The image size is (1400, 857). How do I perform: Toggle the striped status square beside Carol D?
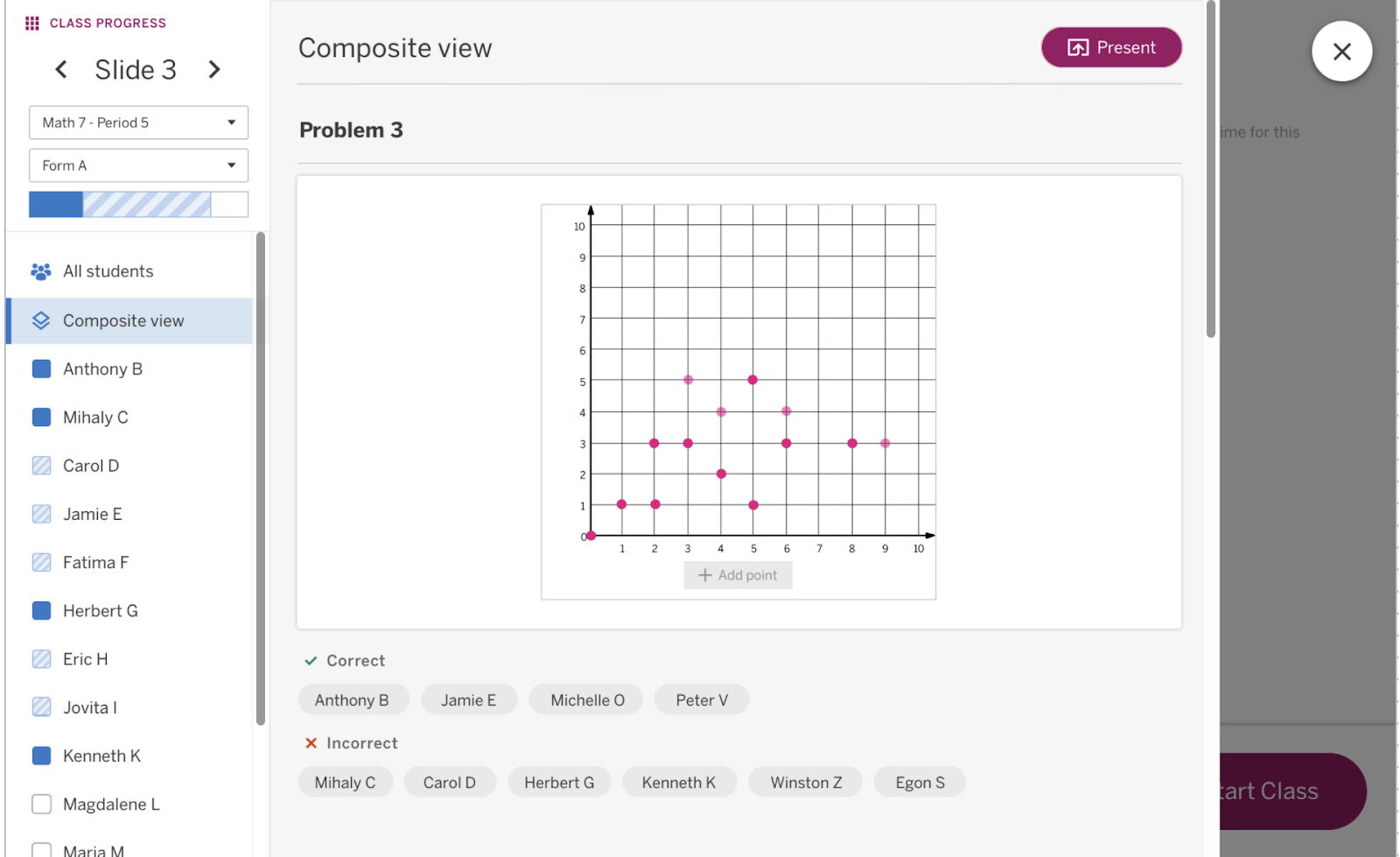click(x=41, y=465)
